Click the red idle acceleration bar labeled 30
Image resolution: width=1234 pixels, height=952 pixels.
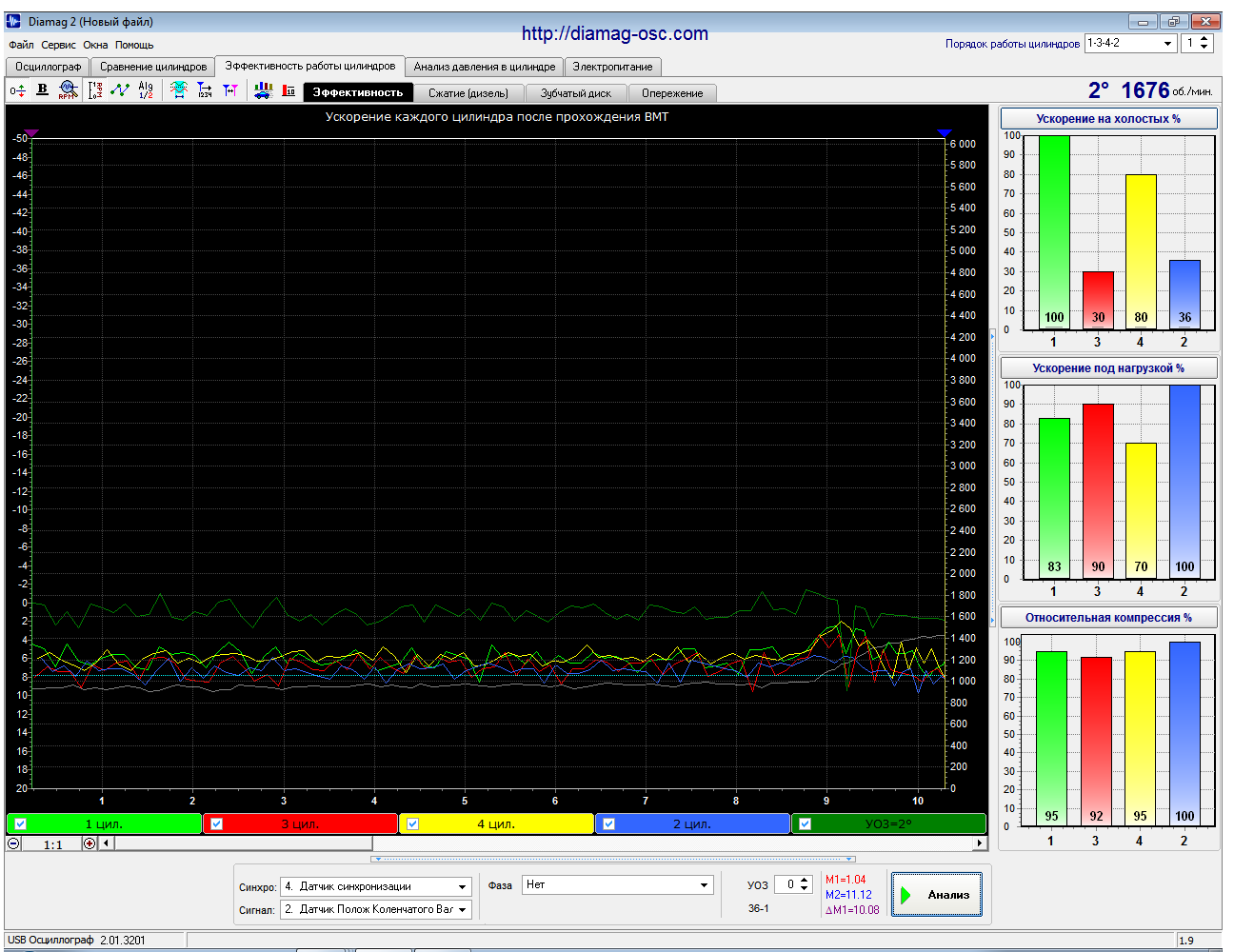(1098, 301)
